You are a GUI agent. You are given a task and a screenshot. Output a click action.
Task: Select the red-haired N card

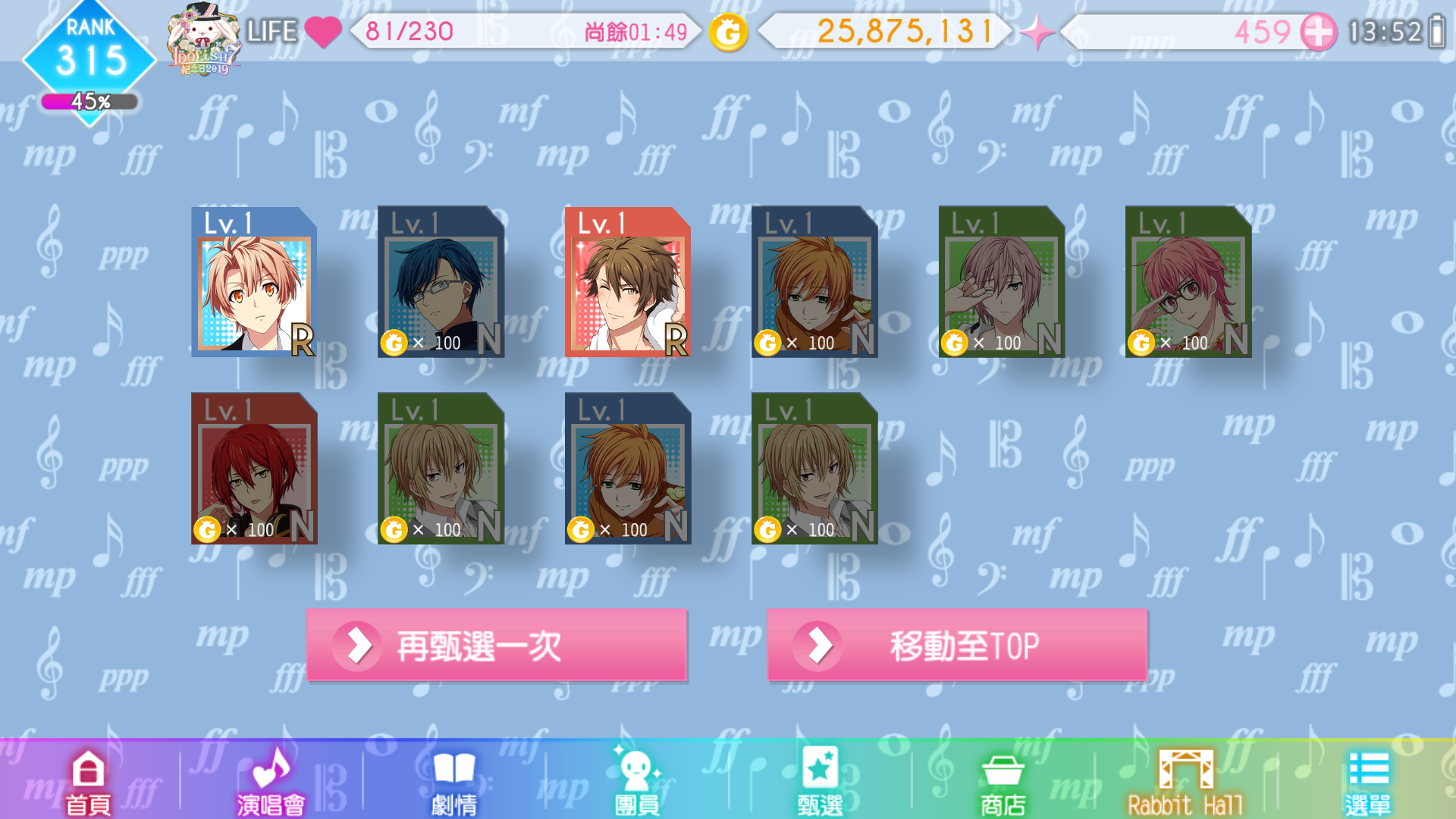(254, 468)
